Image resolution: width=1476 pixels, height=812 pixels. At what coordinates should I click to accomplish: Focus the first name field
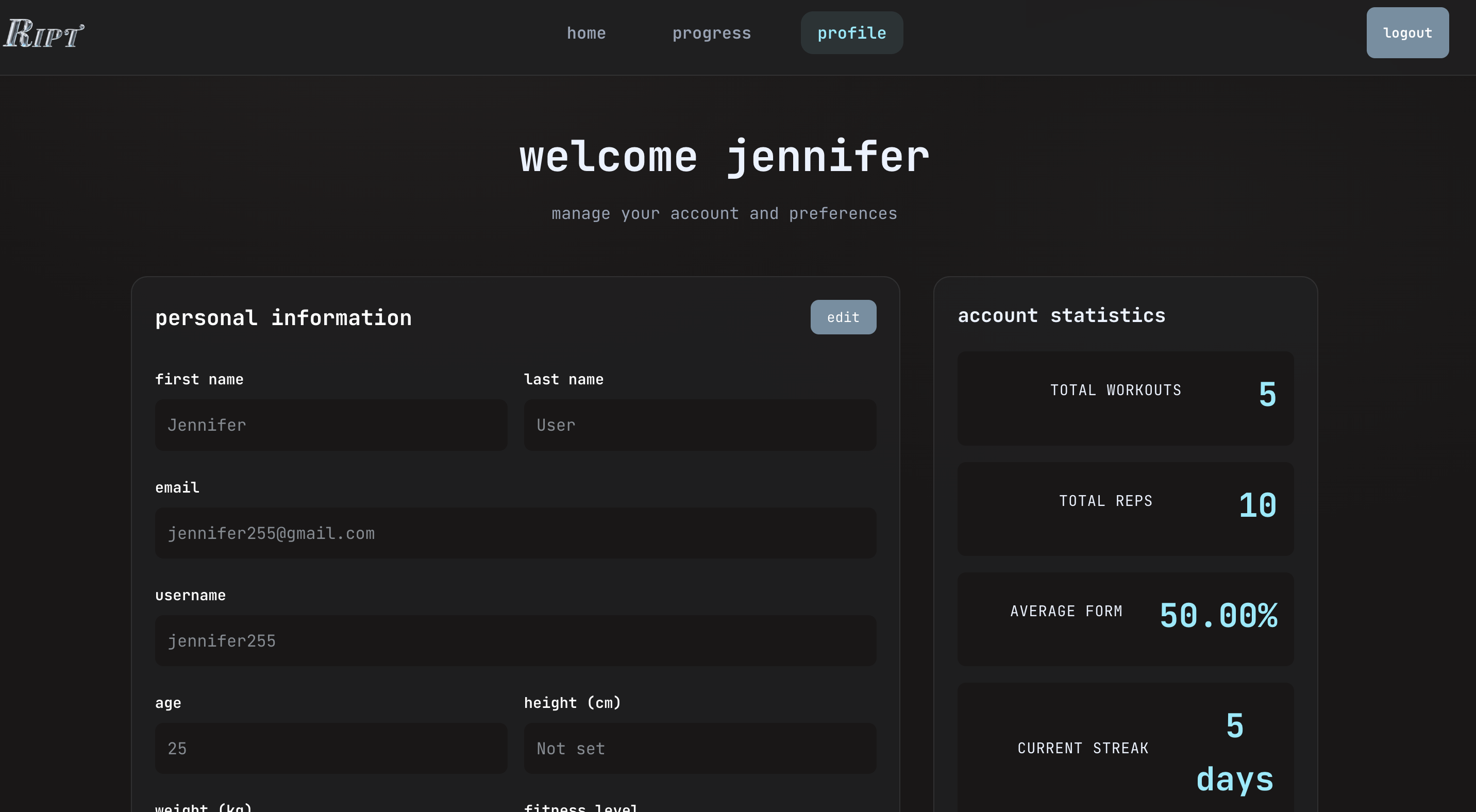(x=331, y=425)
